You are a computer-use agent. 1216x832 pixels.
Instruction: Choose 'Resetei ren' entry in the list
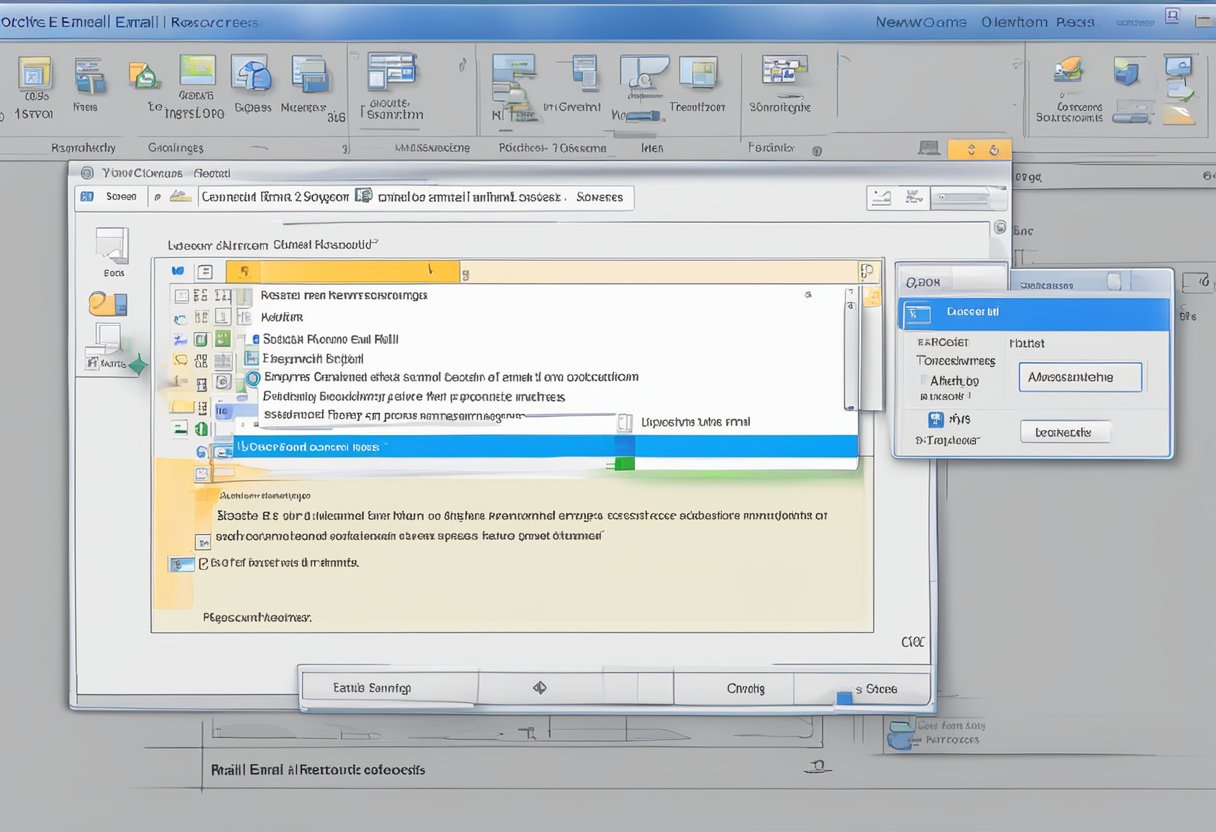[x=343, y=295]
